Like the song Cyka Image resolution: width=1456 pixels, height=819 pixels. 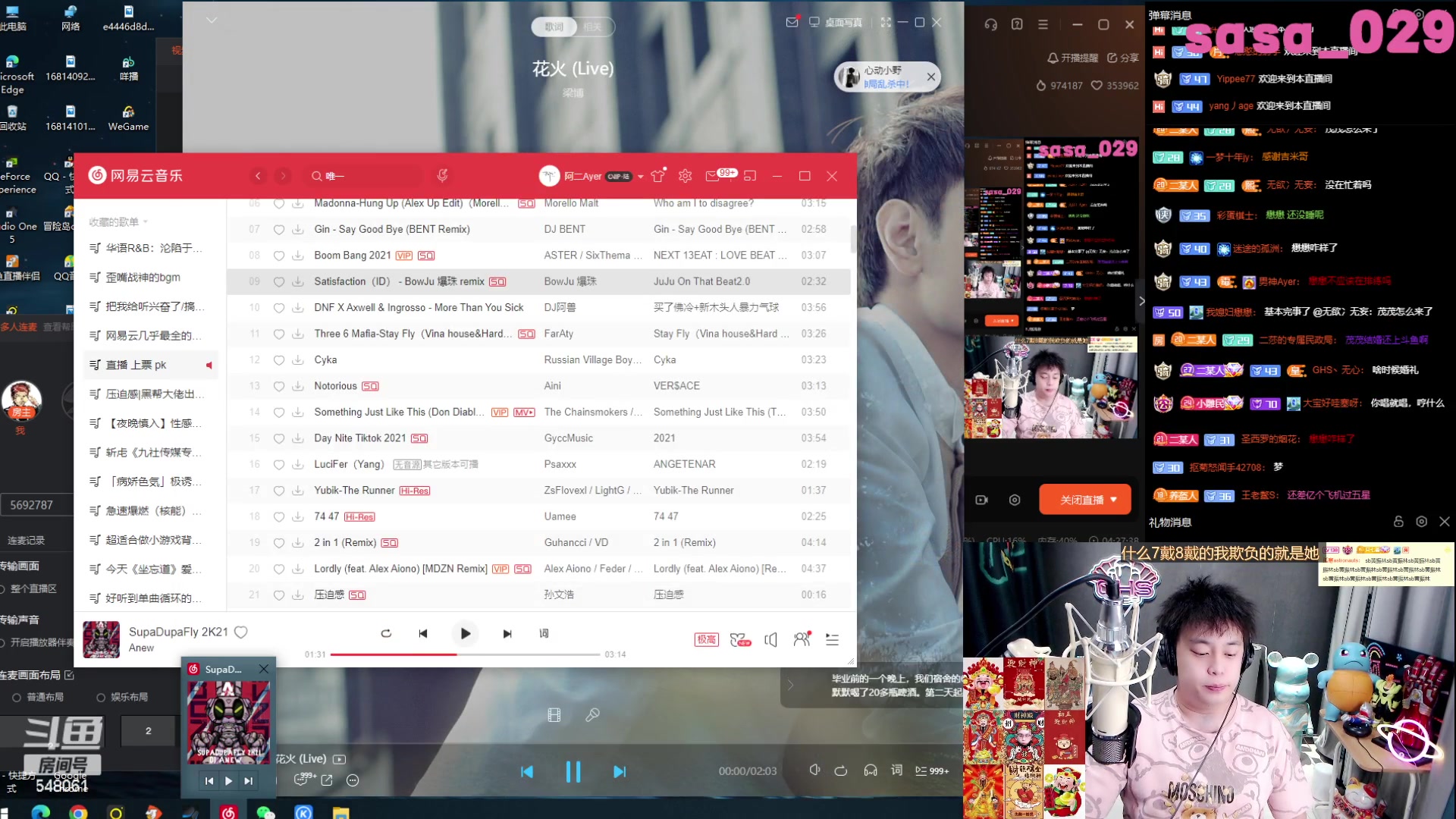(279, 360)
